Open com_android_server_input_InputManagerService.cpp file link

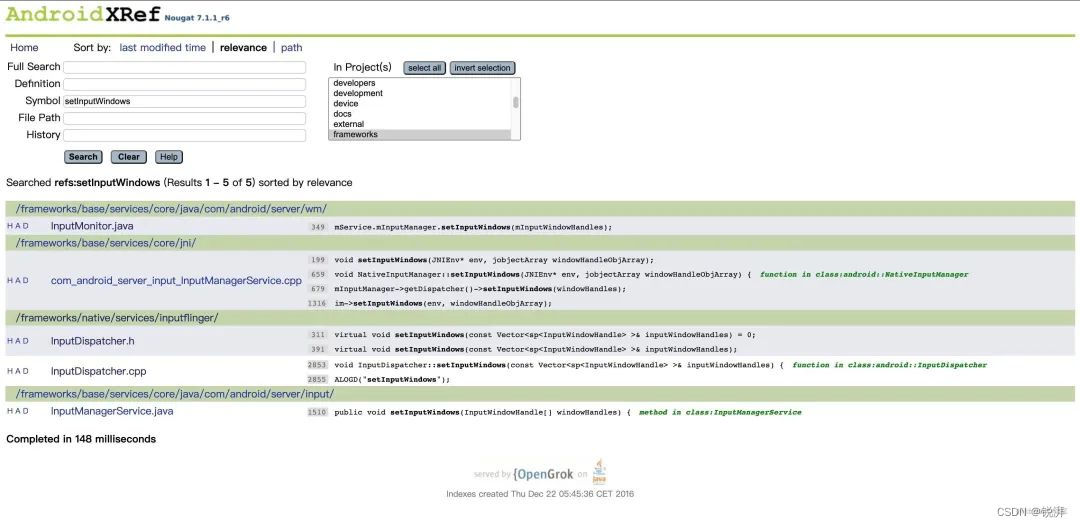pyautogui.click(x=176, y=281)
